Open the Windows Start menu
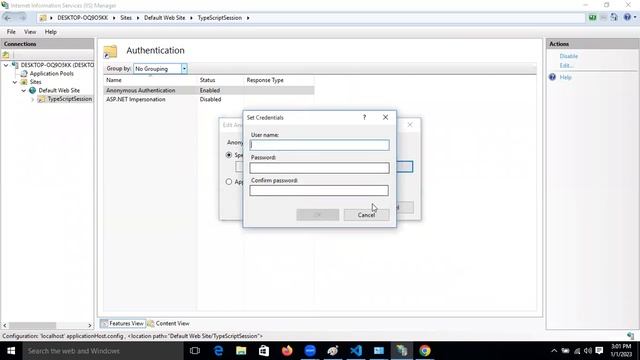The width and height of the screenshot is (640, 360). [x=11, y=351]
